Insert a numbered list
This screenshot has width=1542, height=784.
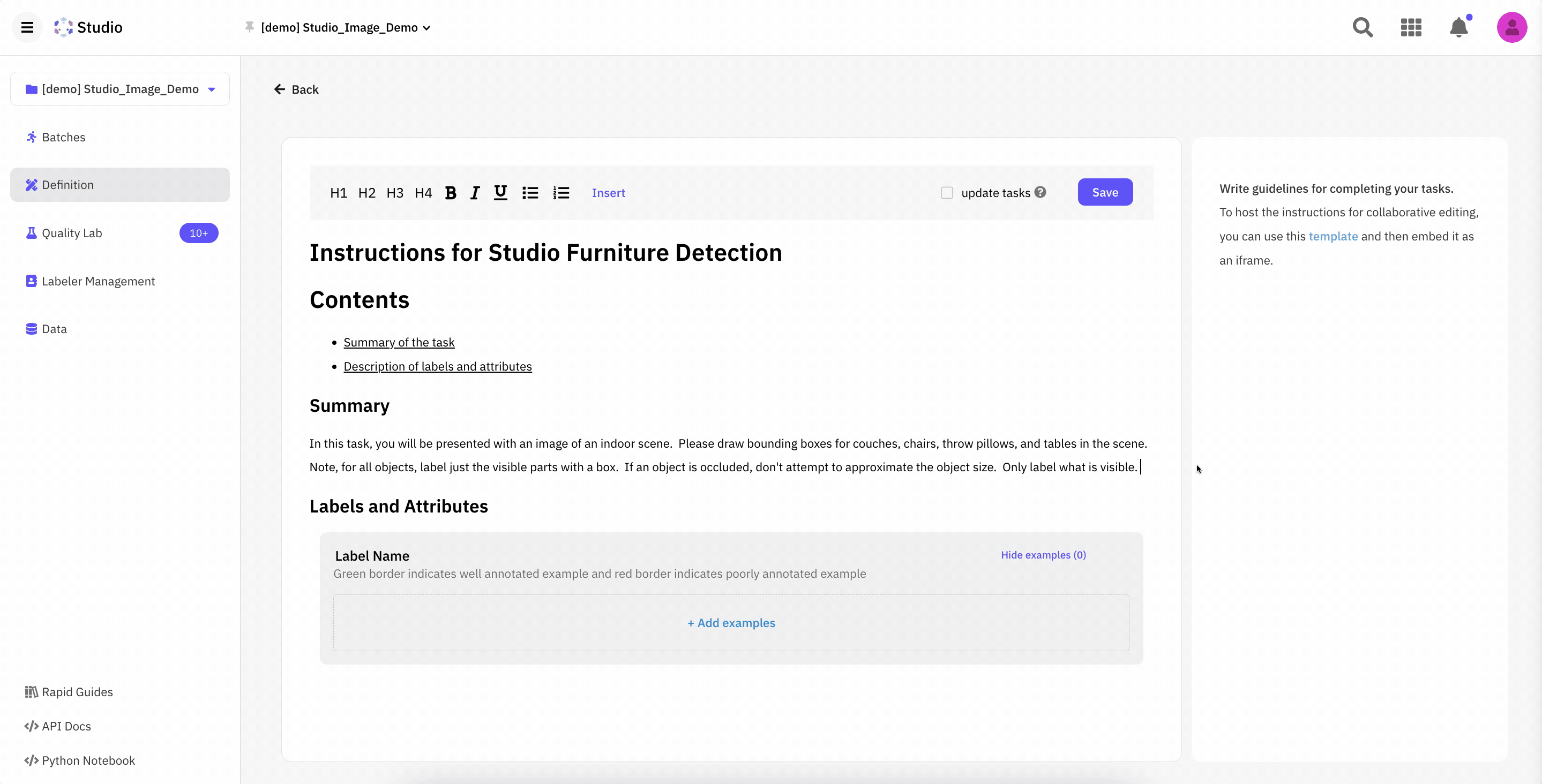tap(561, 193)
